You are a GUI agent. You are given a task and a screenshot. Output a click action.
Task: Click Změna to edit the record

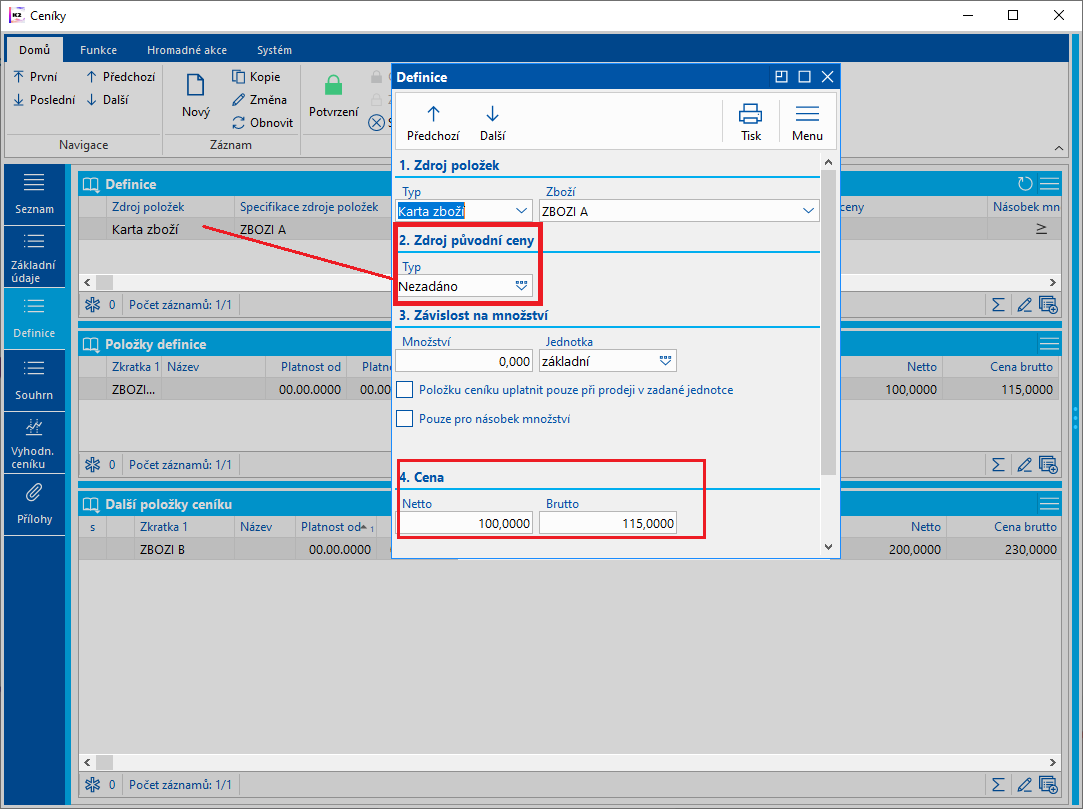click(x=260, y=99)
